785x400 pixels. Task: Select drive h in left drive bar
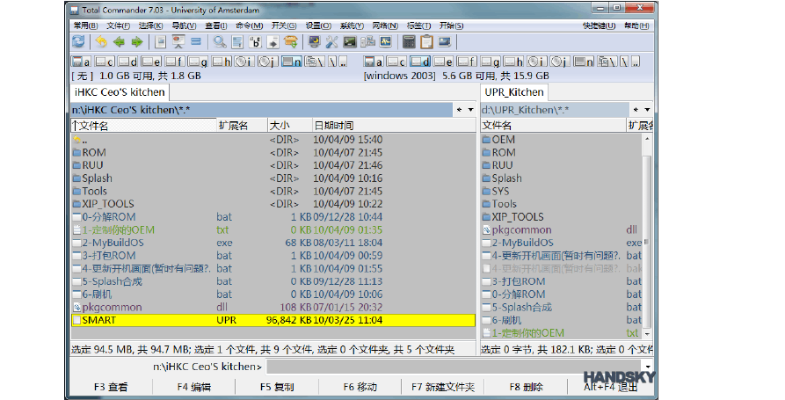pos(222,61)
